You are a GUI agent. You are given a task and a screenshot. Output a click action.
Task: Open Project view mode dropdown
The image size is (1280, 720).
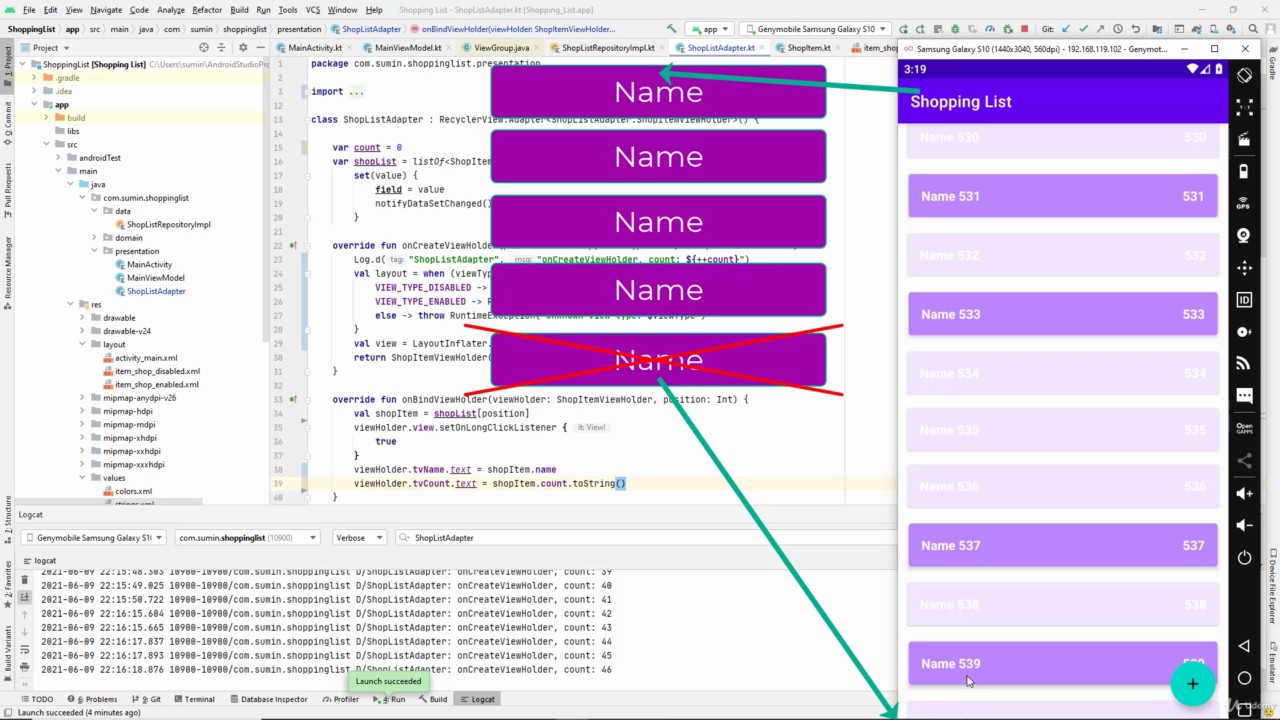[46, 47]
